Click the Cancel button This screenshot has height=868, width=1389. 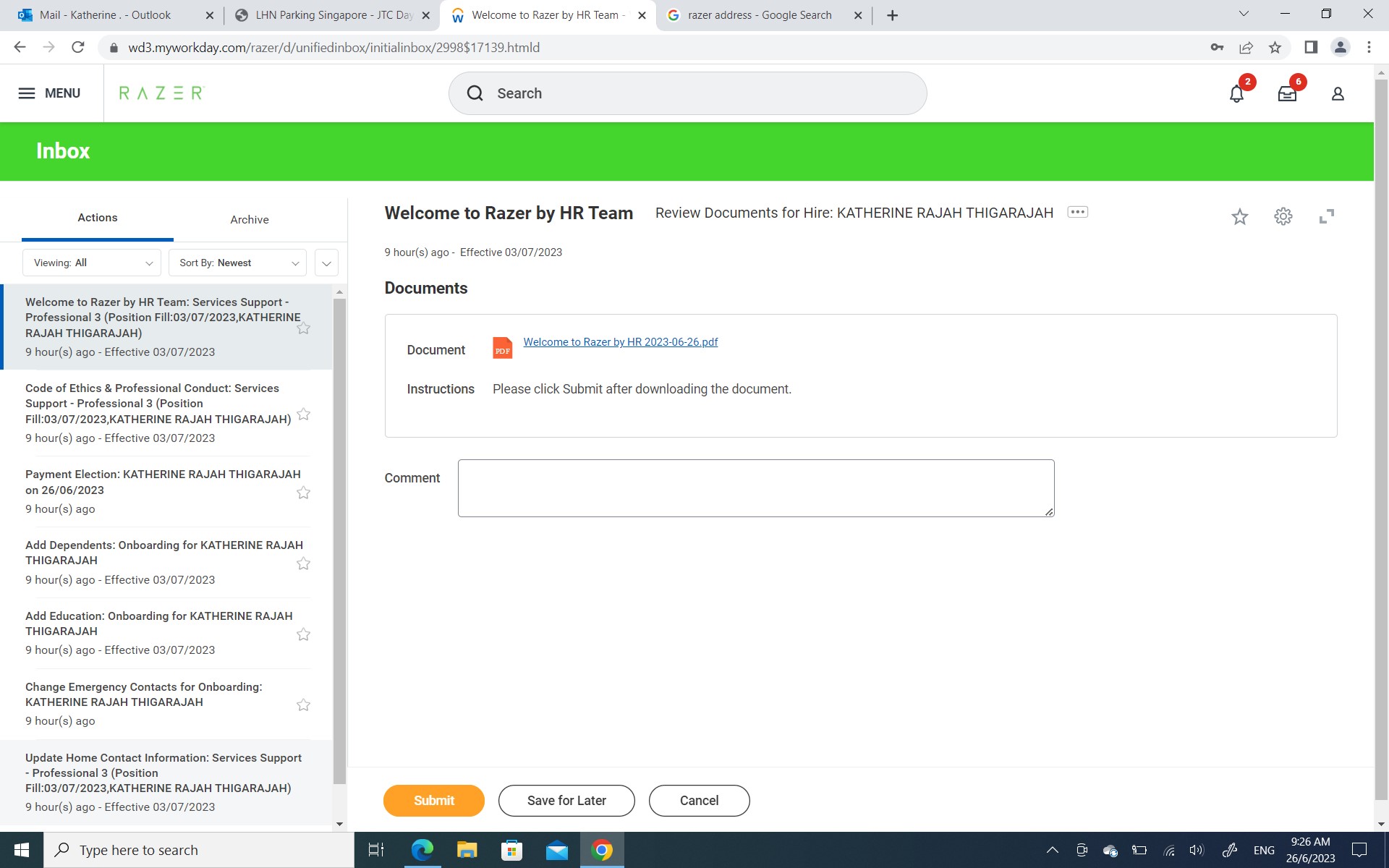point(699,801)
